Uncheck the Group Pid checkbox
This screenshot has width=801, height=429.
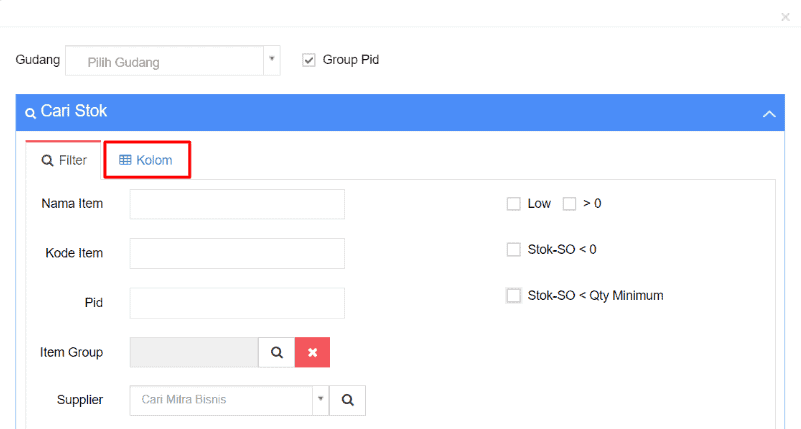coord(309,60)
